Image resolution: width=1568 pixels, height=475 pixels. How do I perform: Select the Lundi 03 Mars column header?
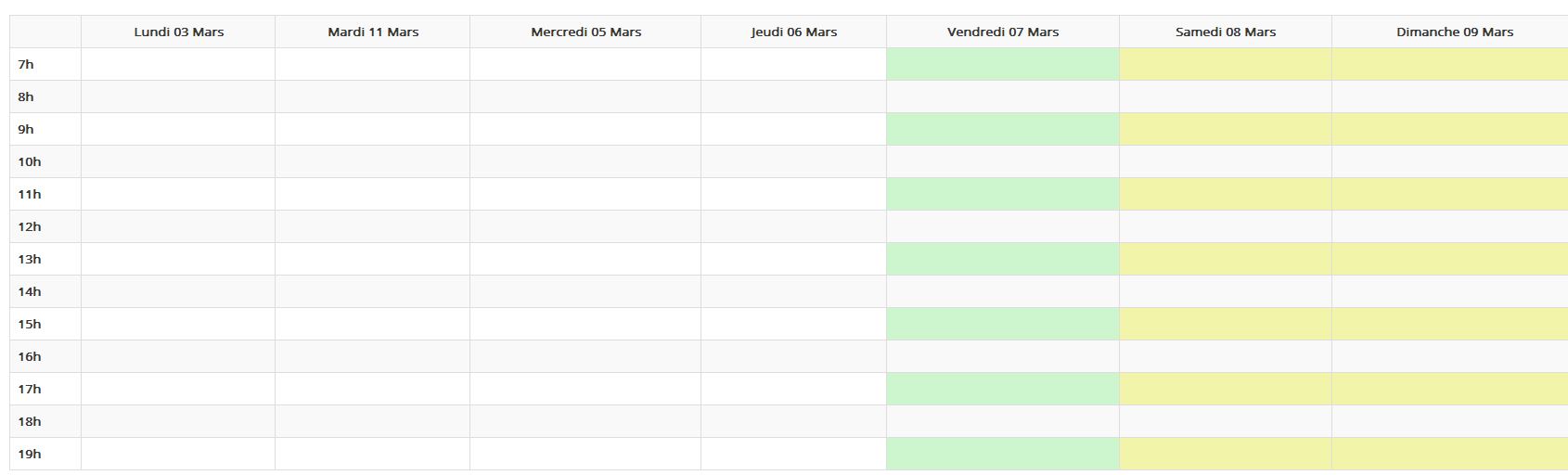(178, 32)
